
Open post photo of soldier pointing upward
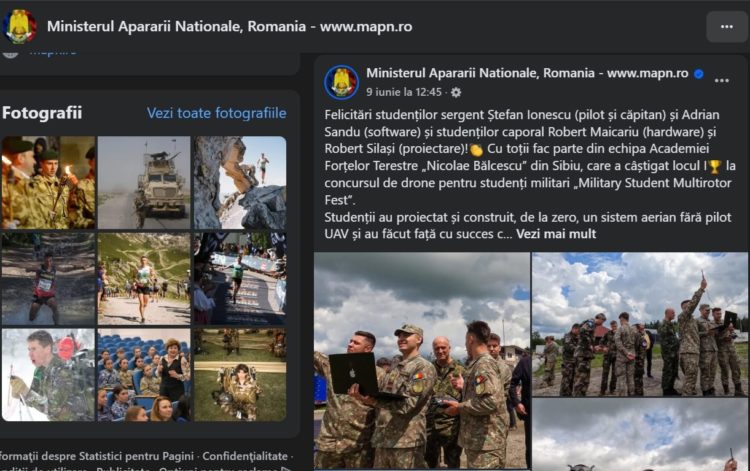[640, 324]
